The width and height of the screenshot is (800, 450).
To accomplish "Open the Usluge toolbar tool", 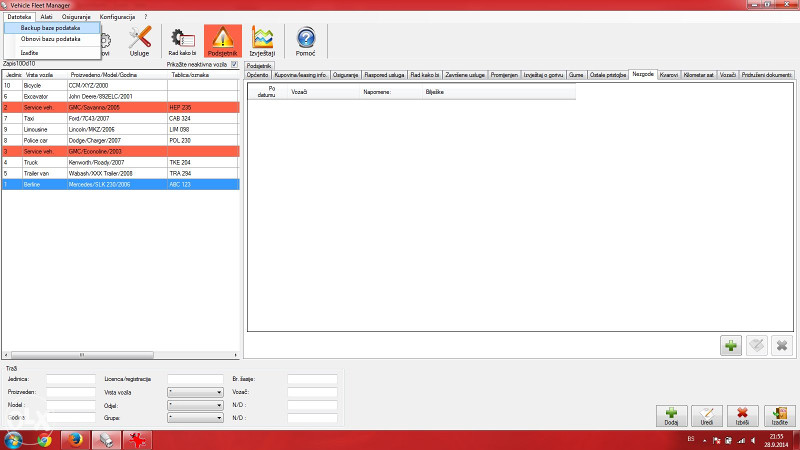I will [140, 41].
